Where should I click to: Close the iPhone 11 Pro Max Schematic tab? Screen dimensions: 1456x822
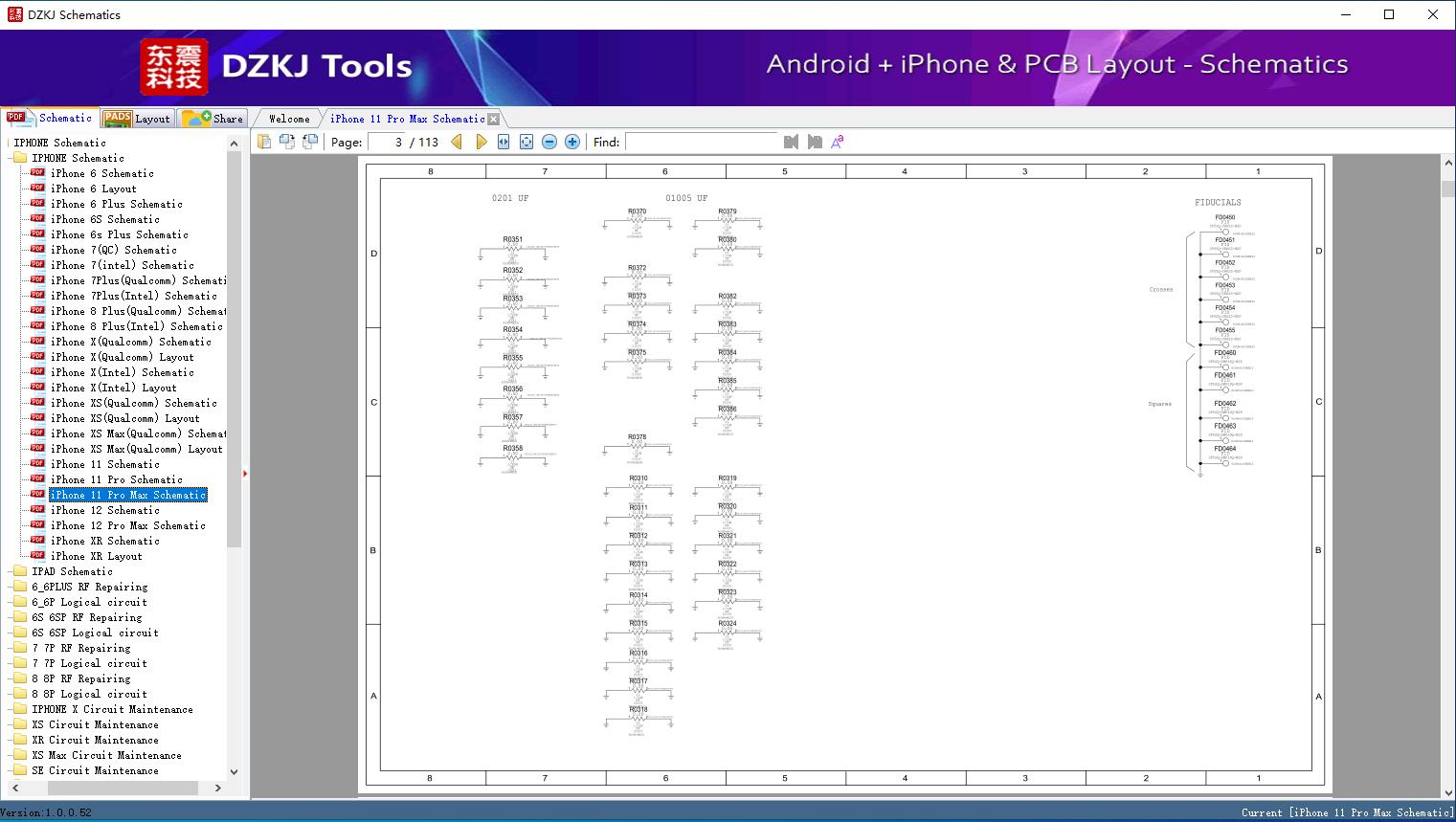(x=493, y=120)
